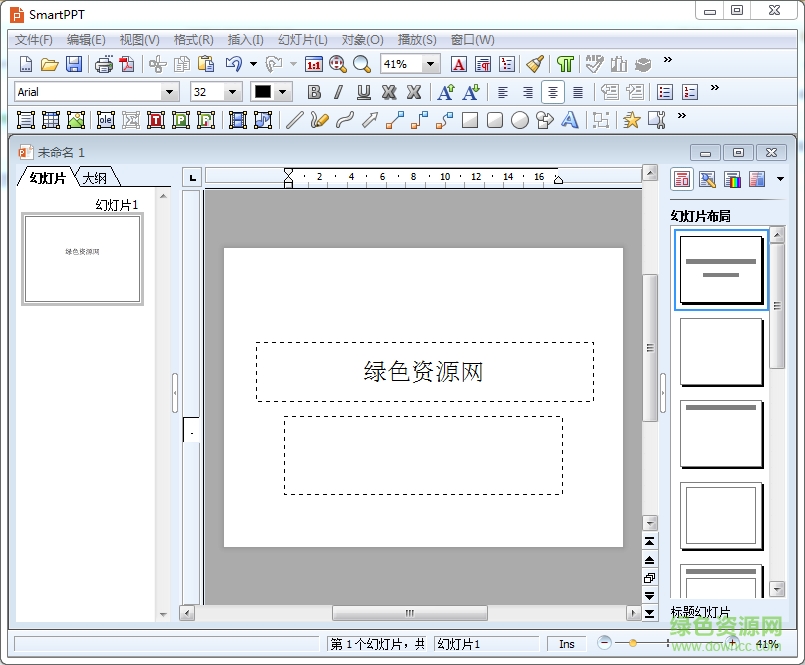
Task: Apply Italic formatting to text
Action: tap(339, 91)
